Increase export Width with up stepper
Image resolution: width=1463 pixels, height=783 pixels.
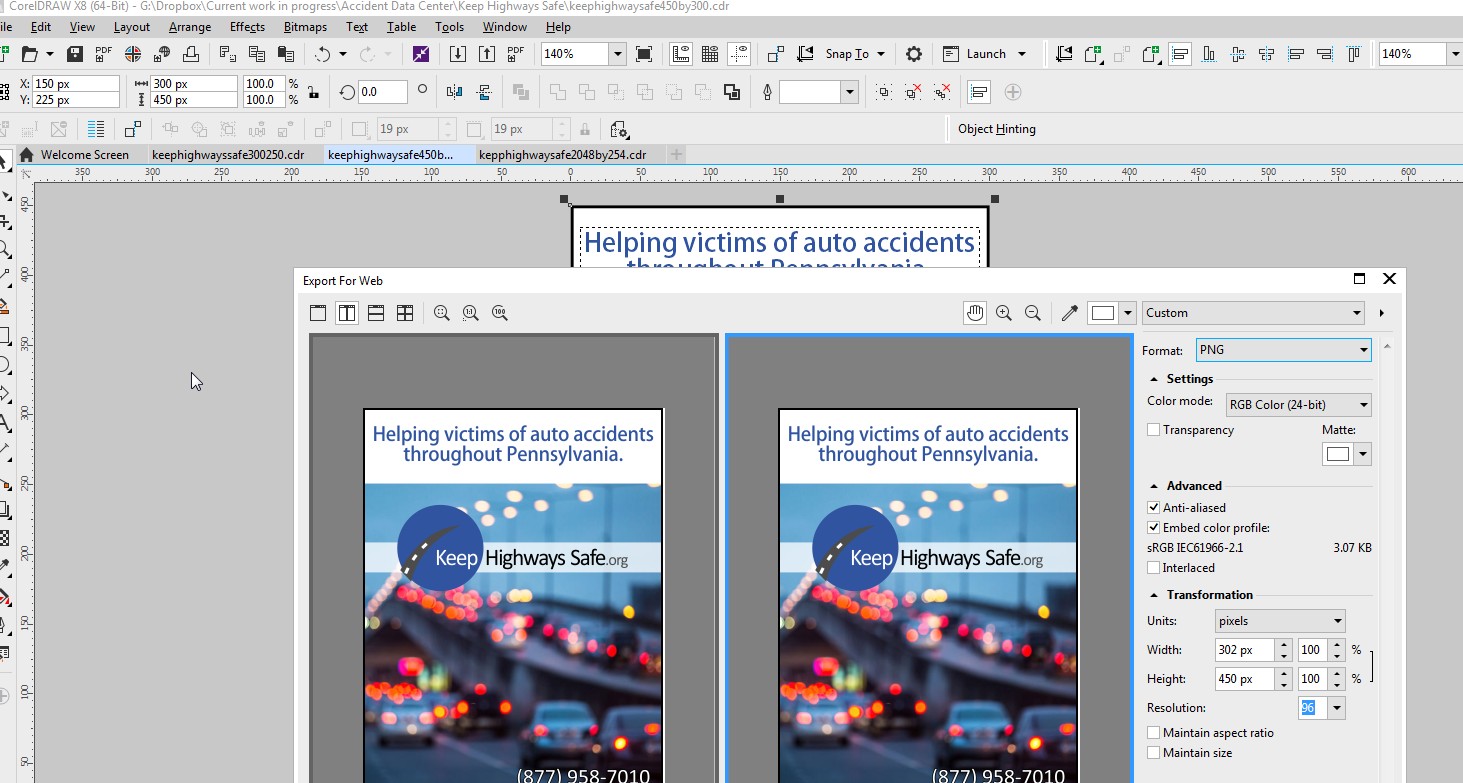(x=1284, y=645)
